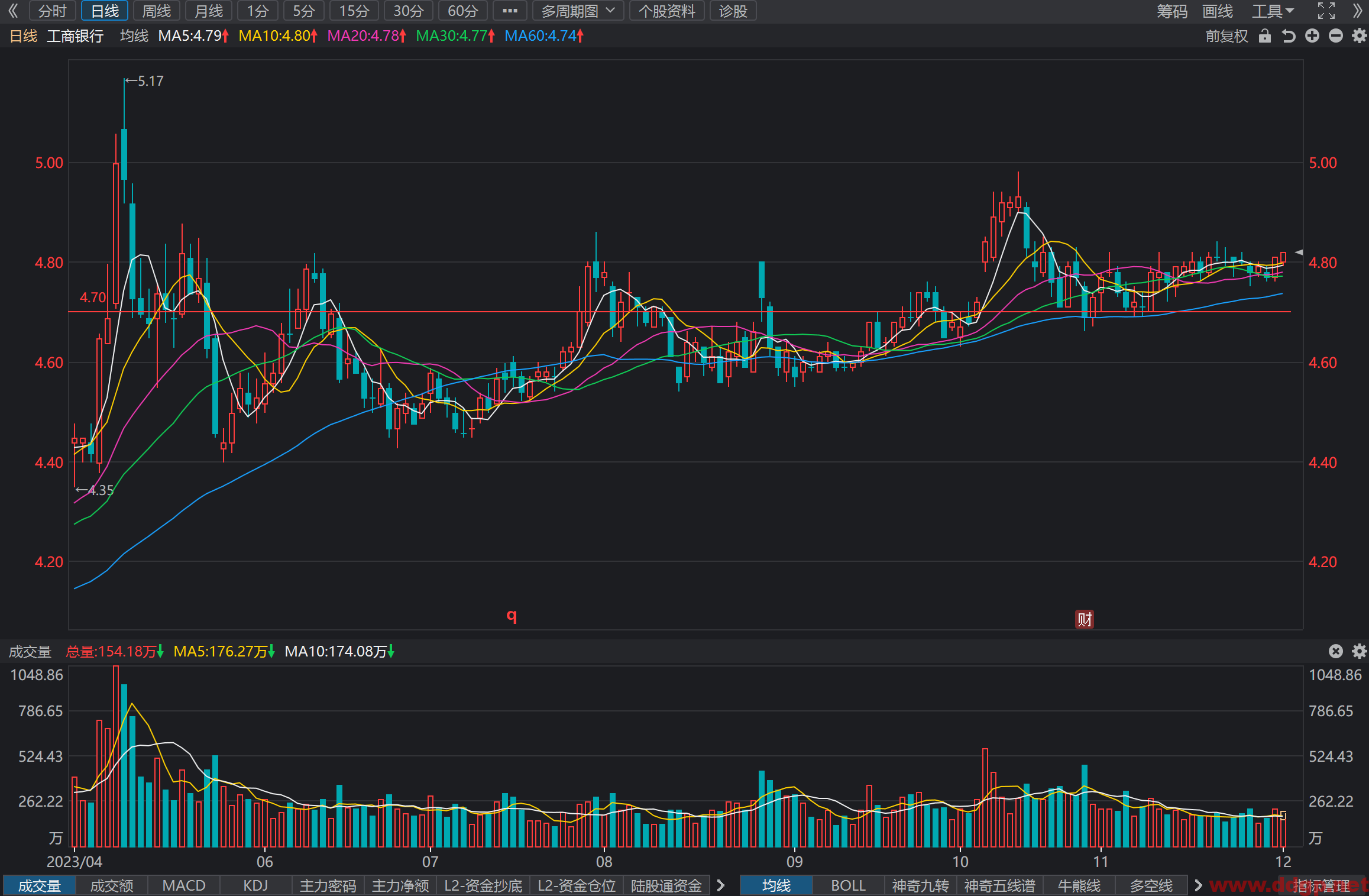The width and height of the screenshot is (1369, 896).
Task: Click the MA10:174.08万 volume average
Action: (x=339, y=651)
